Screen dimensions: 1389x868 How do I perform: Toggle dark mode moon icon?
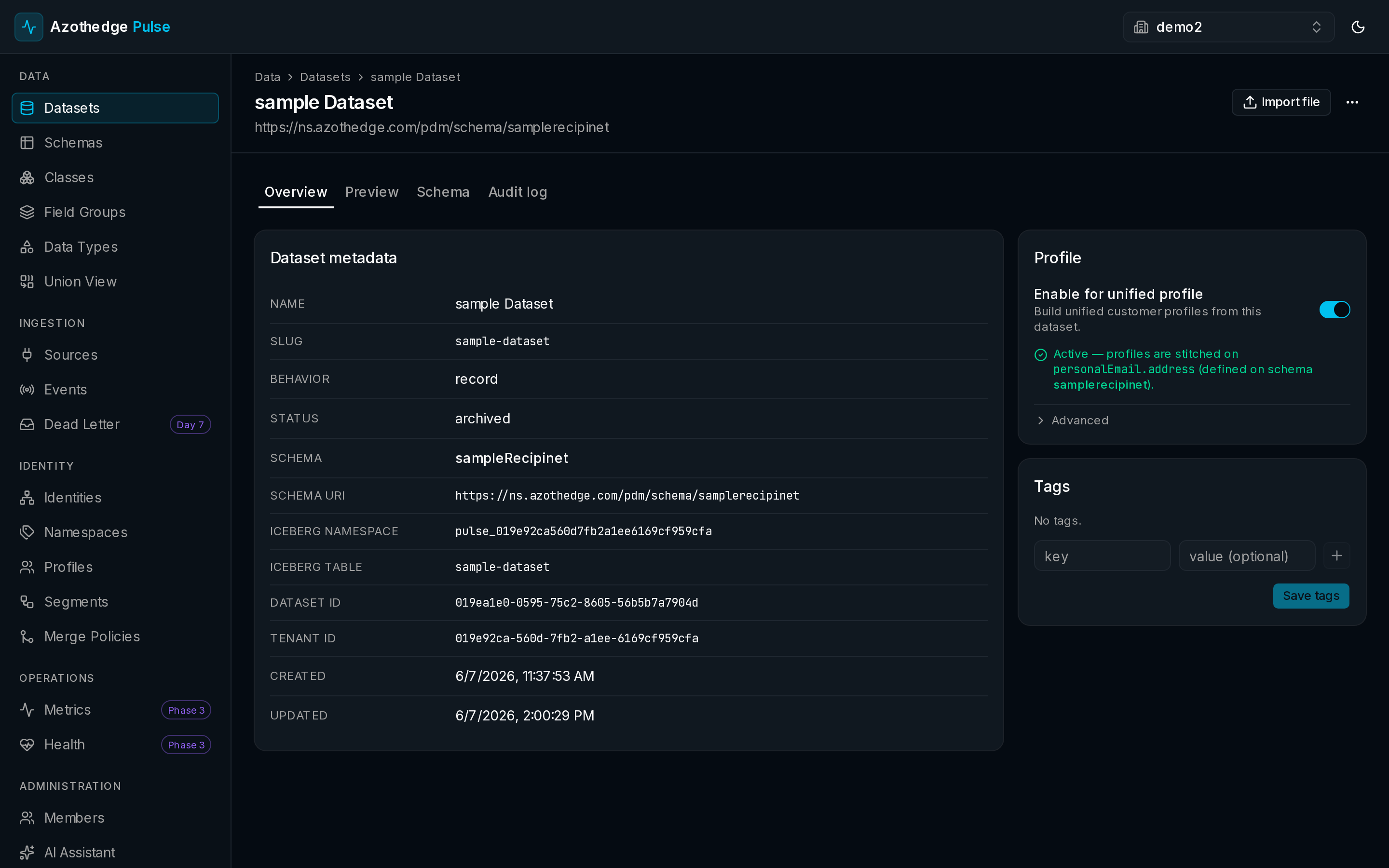pos(1358,27)
